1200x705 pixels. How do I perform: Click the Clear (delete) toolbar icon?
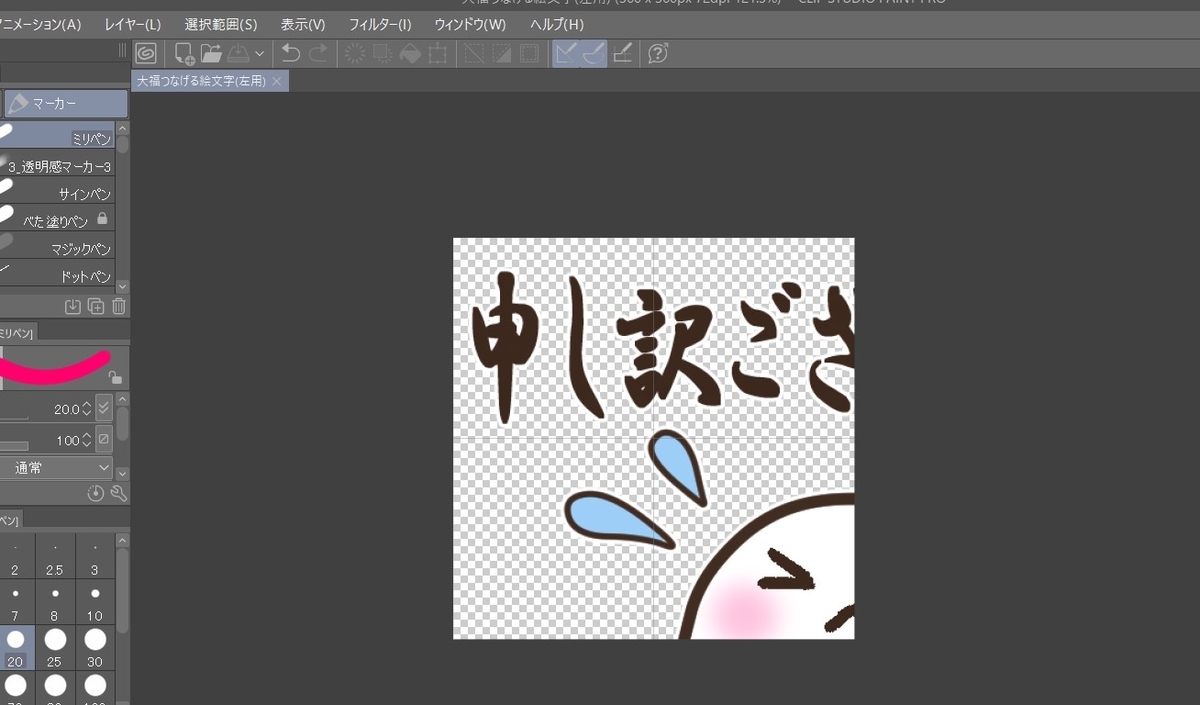(355, 53)
